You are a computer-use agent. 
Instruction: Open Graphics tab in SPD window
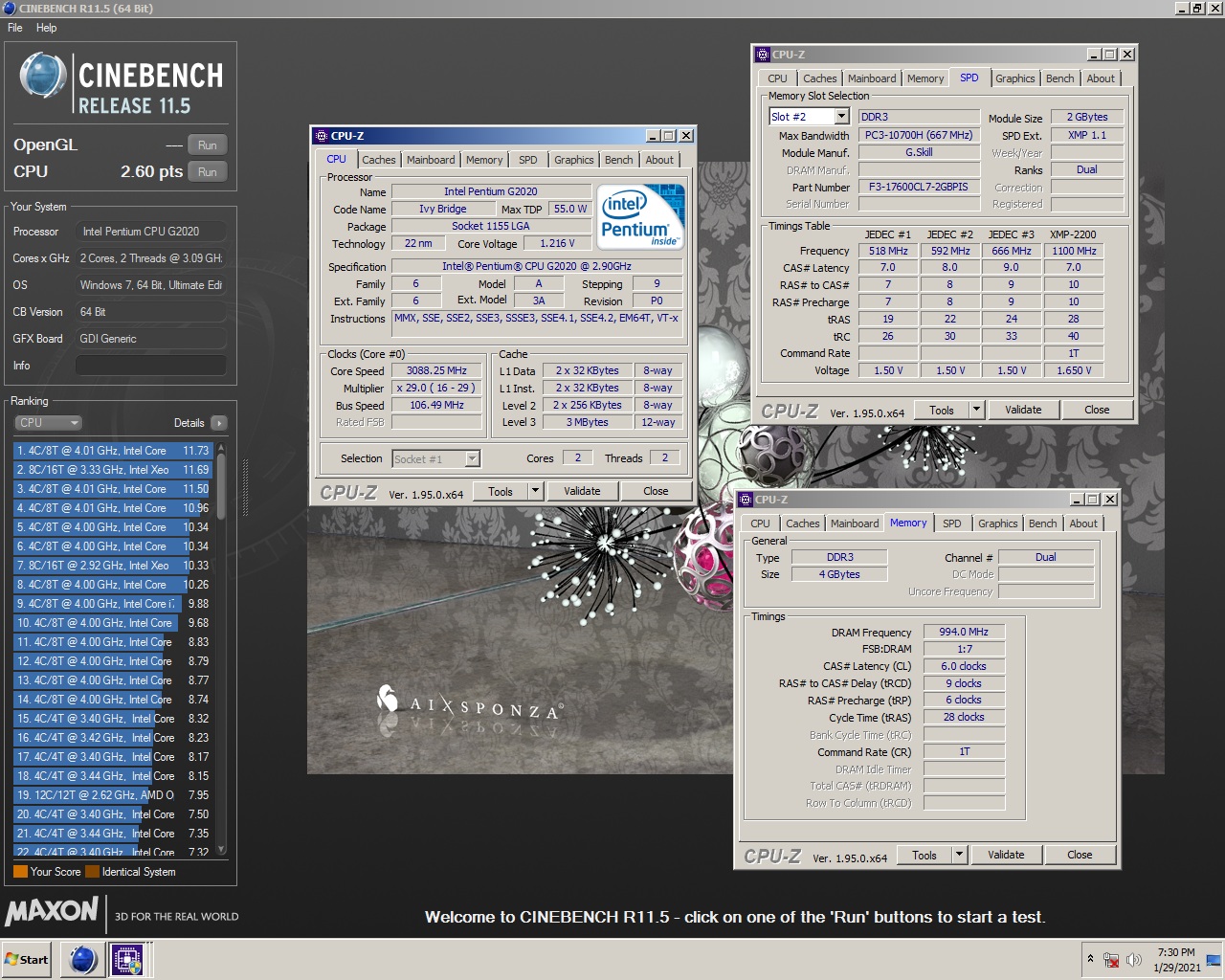[1015, 78]
